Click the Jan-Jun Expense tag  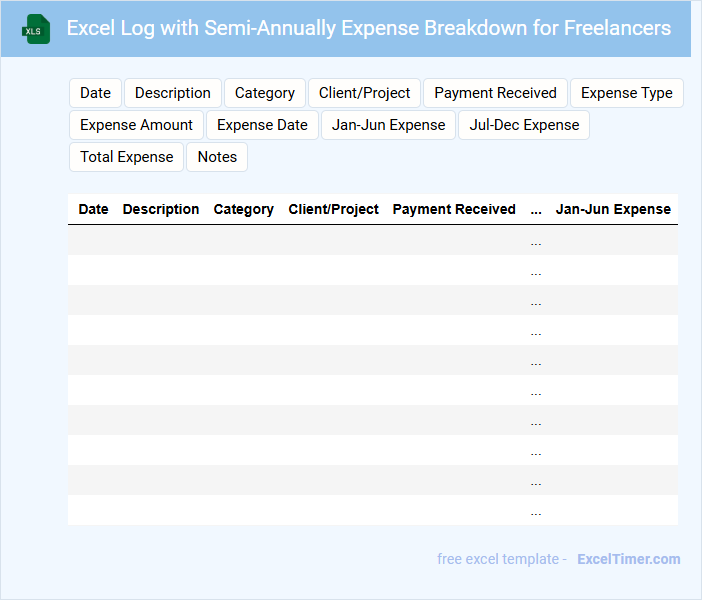click(389, 125)
